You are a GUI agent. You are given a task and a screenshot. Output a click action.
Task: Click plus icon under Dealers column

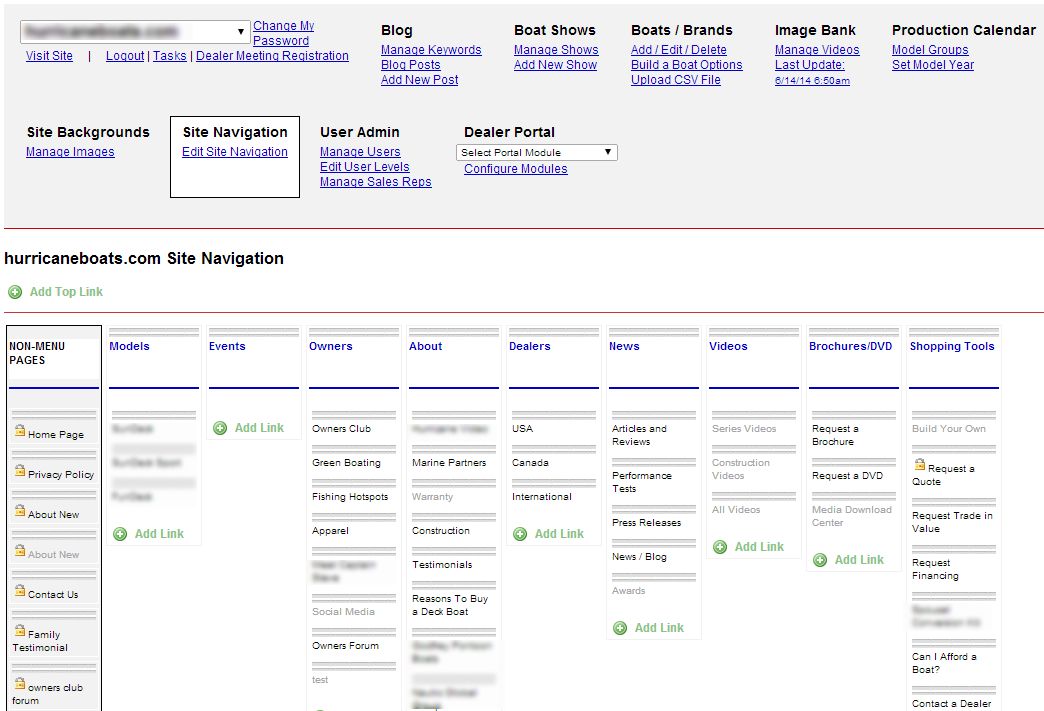pos(520,534)
